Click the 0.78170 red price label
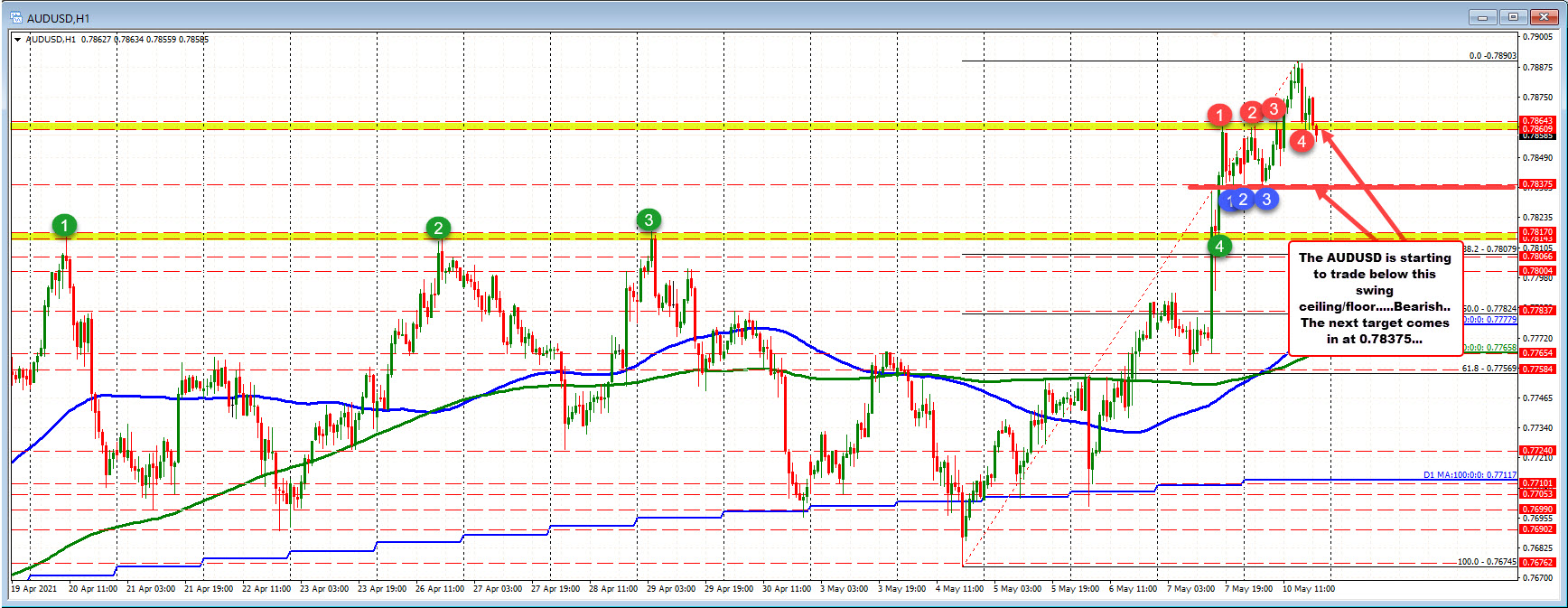Screen dimensions: 1568x608 click(1537, 232)
